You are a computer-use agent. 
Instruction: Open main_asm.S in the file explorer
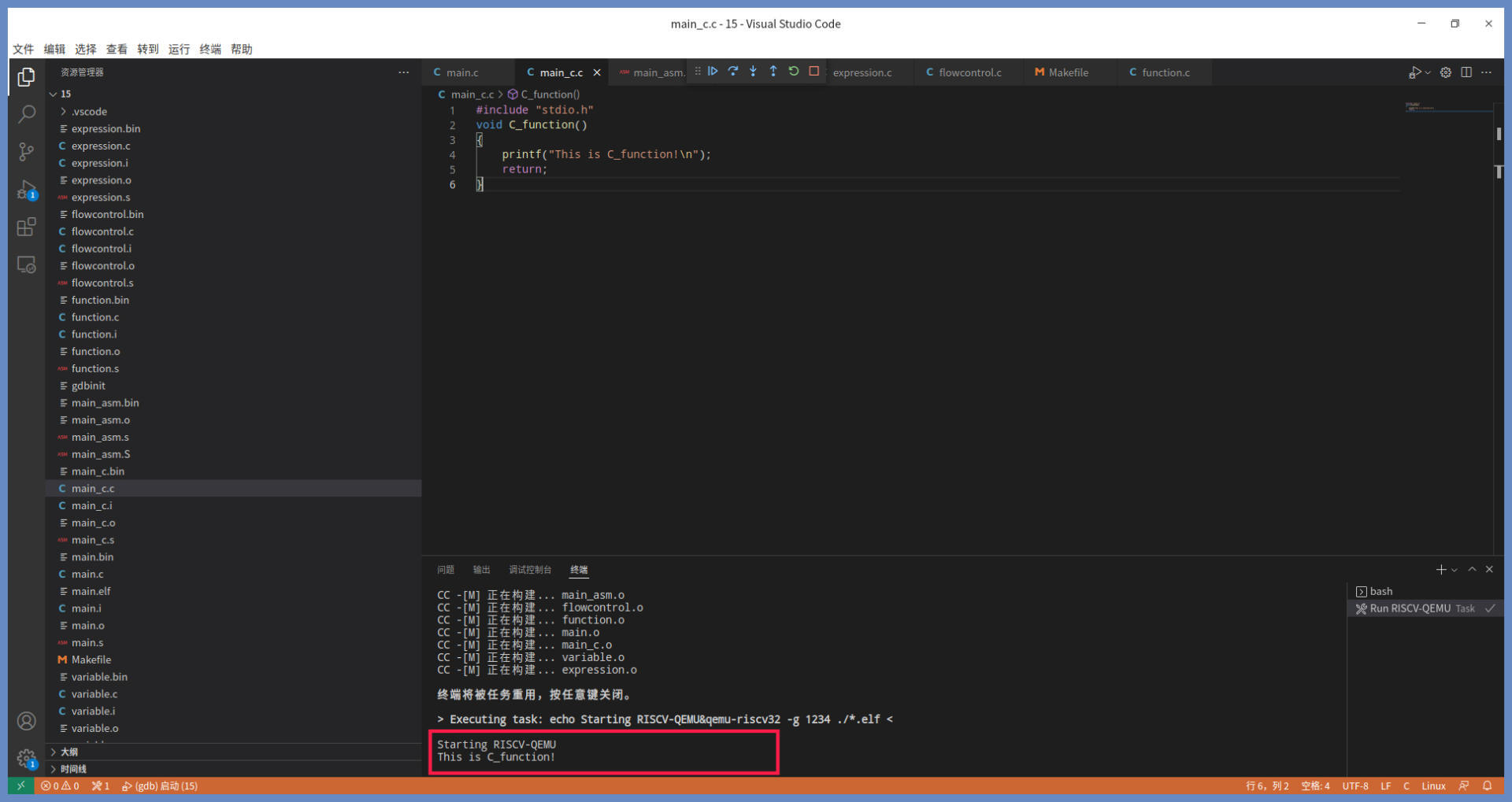coord(101,454)
